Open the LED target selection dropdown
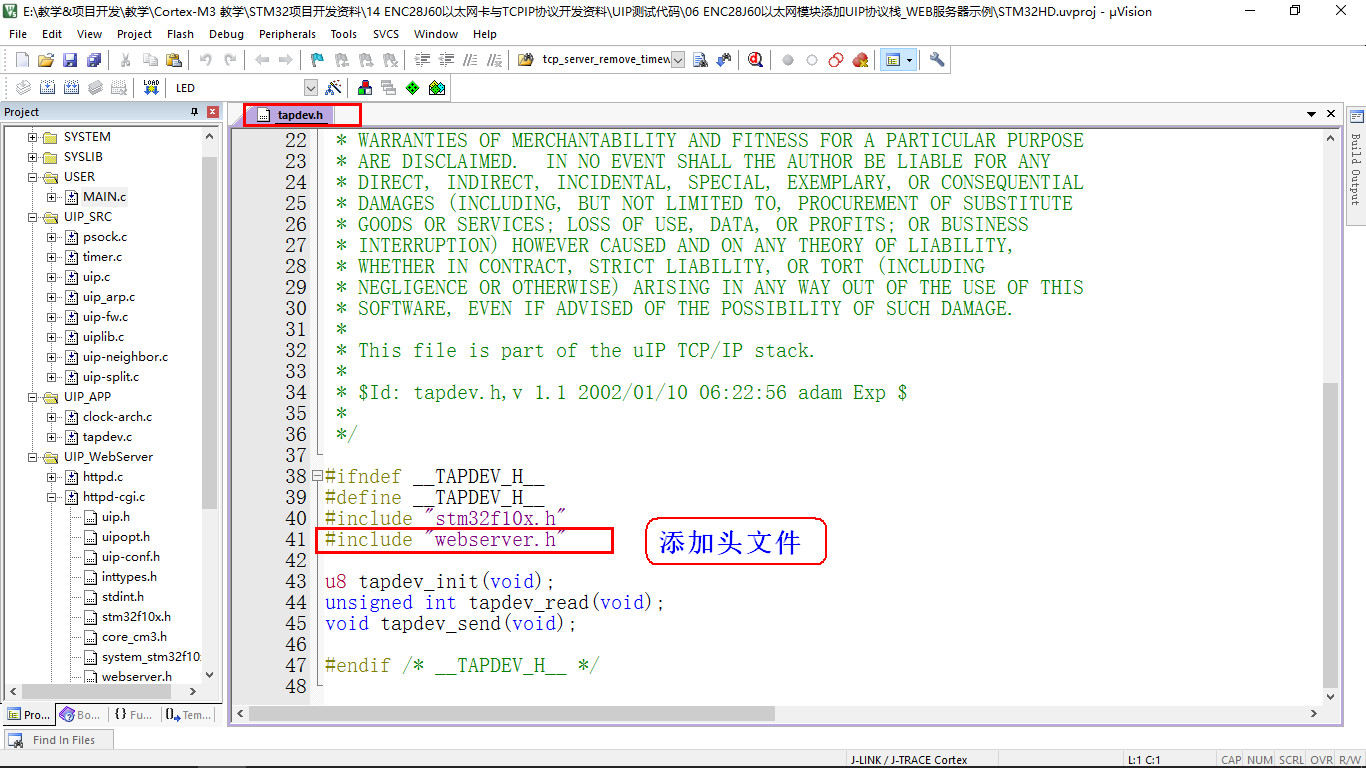This screenshot has width=1366, height=768. [x=310, y=88]
